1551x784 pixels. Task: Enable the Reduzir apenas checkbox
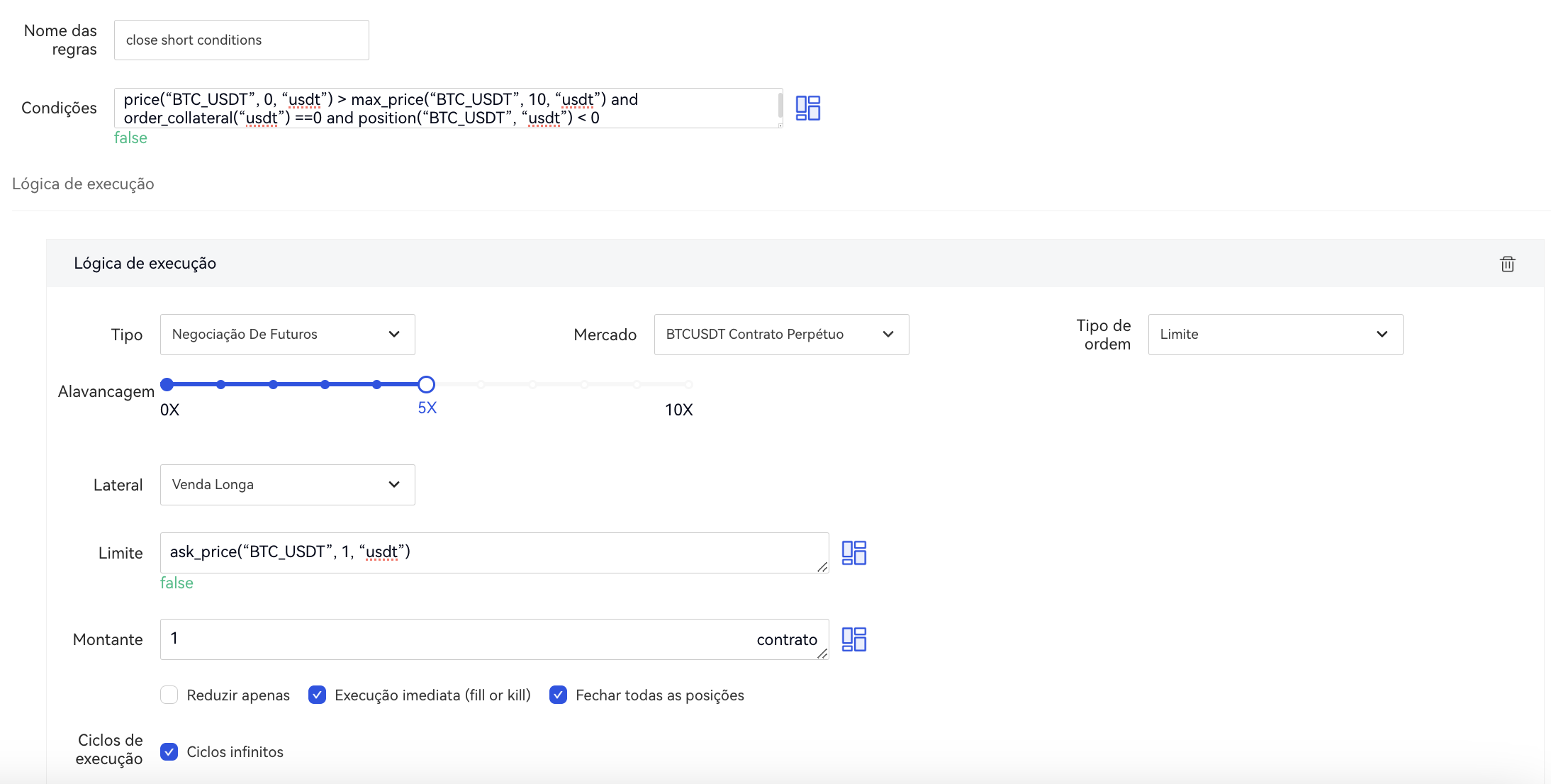coord(169,695)
